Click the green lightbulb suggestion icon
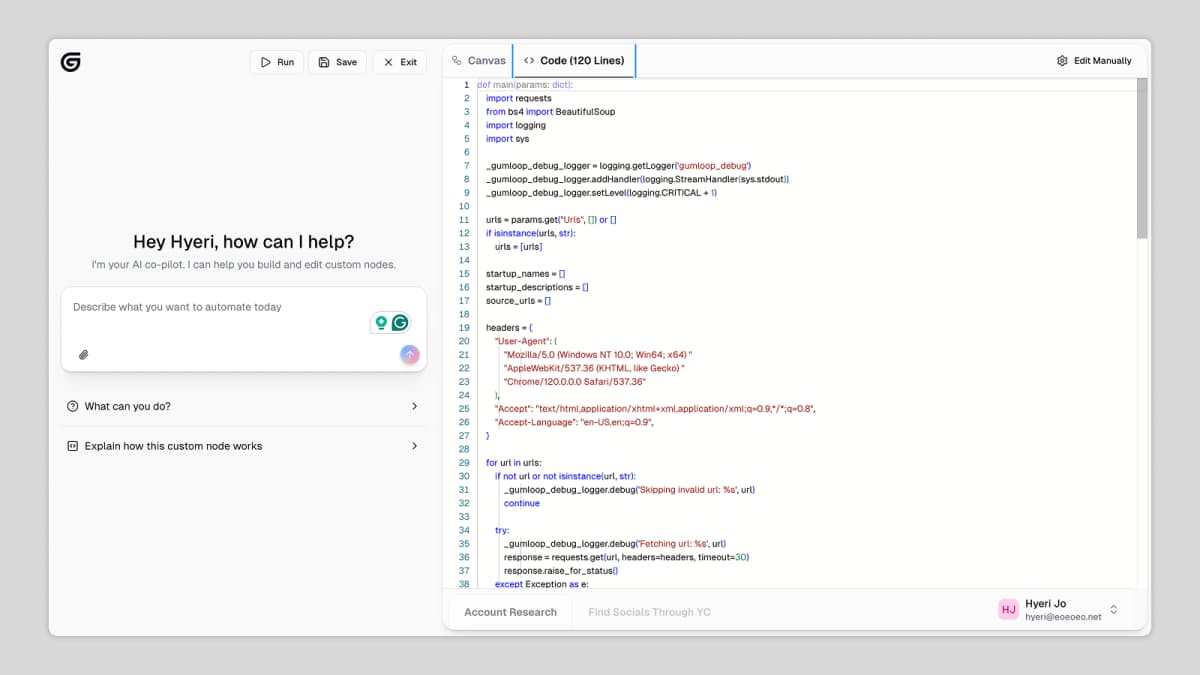This screenshot has height=675, width=1200. (380, 322)
